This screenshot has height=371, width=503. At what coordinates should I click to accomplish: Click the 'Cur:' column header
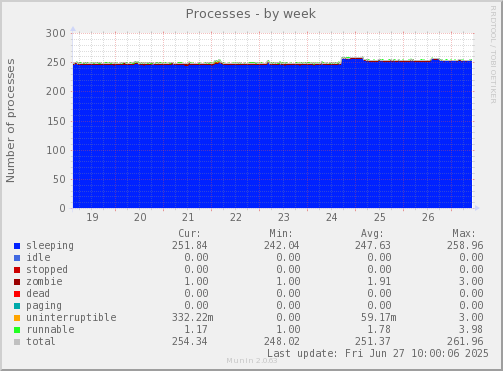coord(189,233)
